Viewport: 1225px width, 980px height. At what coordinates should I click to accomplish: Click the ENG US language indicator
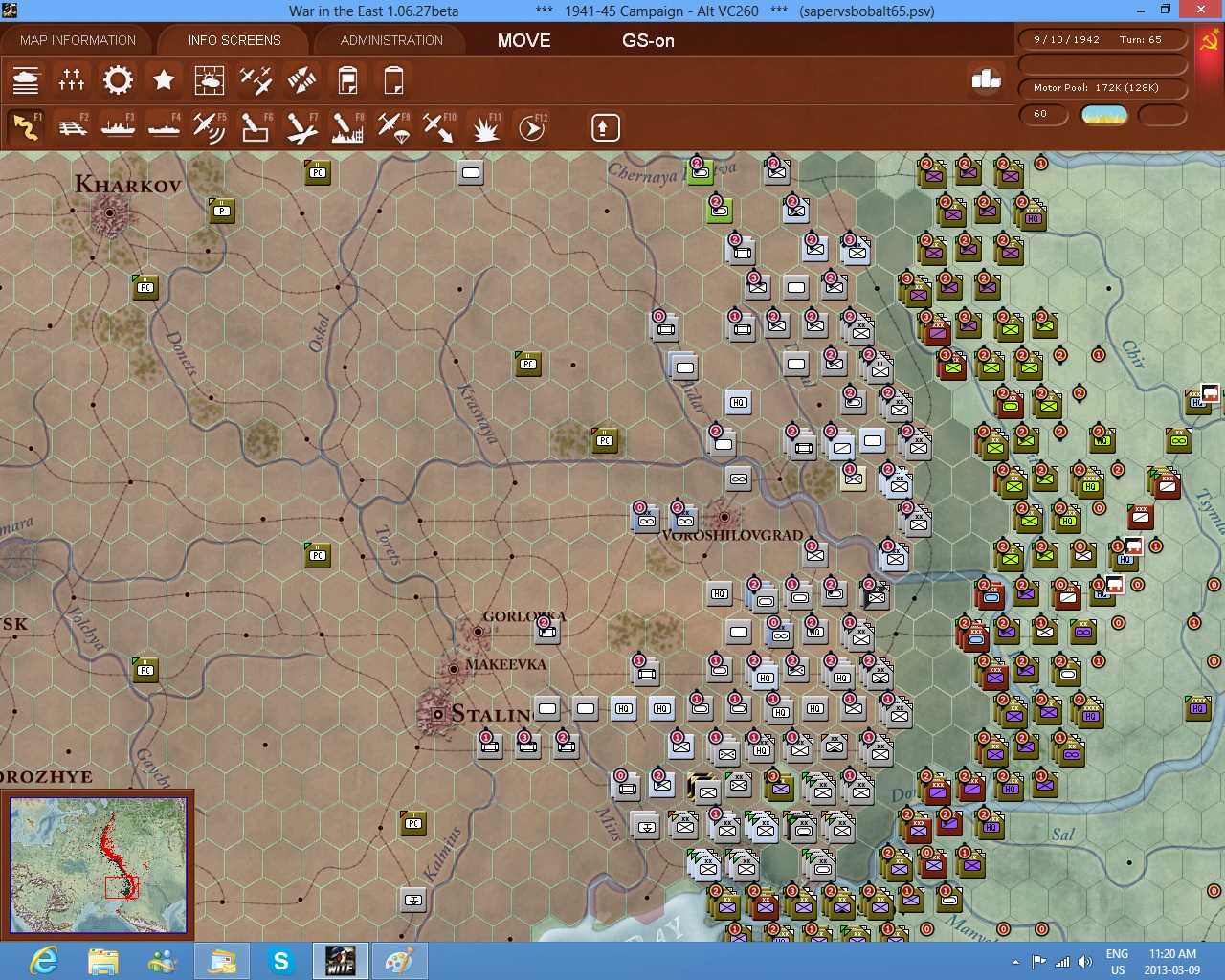1117,962
